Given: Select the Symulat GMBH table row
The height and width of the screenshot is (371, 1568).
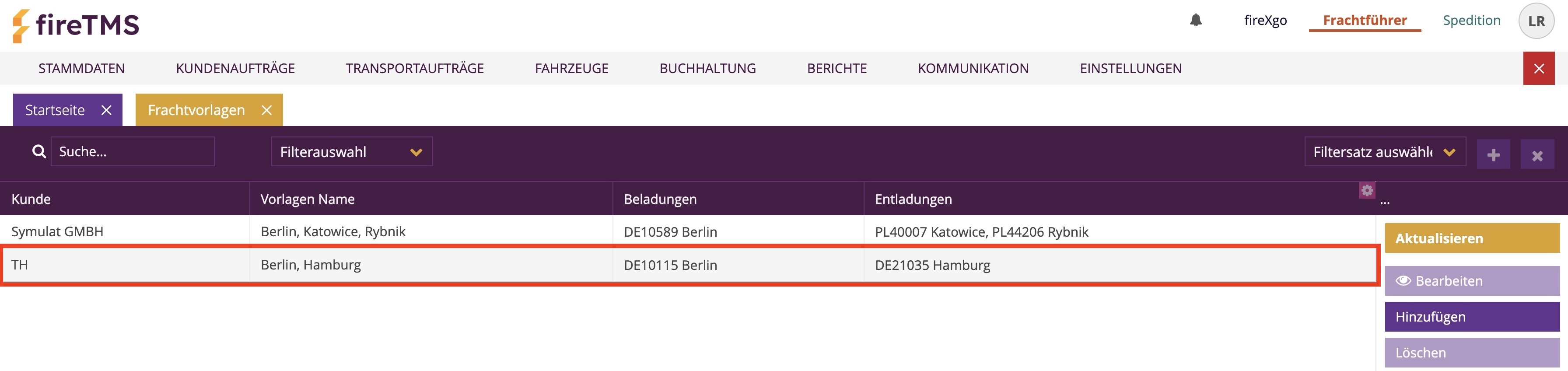Looking at the screenshot, I should [688, 232].
